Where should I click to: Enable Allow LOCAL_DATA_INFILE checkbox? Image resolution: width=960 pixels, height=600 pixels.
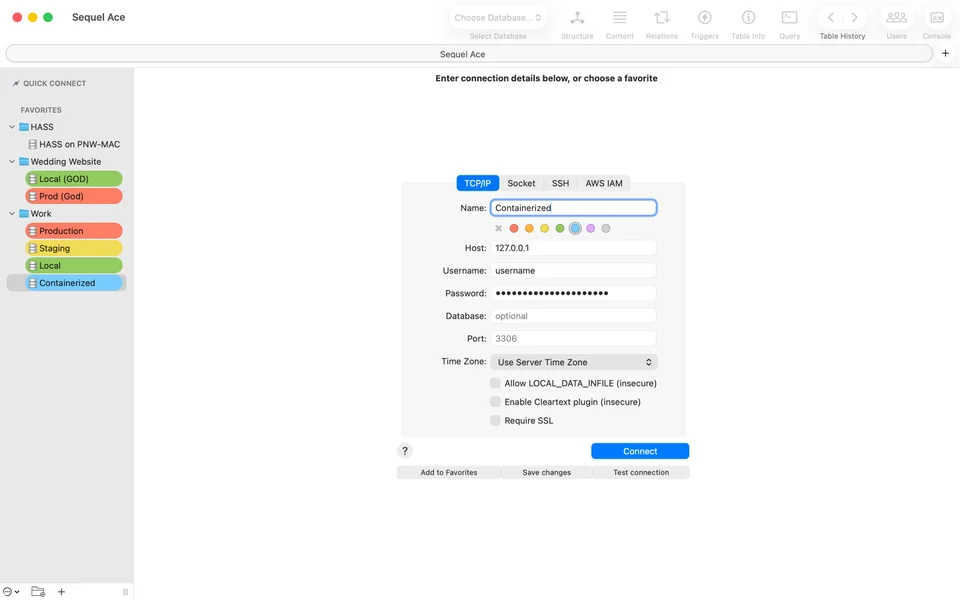(x=495, y=383)
